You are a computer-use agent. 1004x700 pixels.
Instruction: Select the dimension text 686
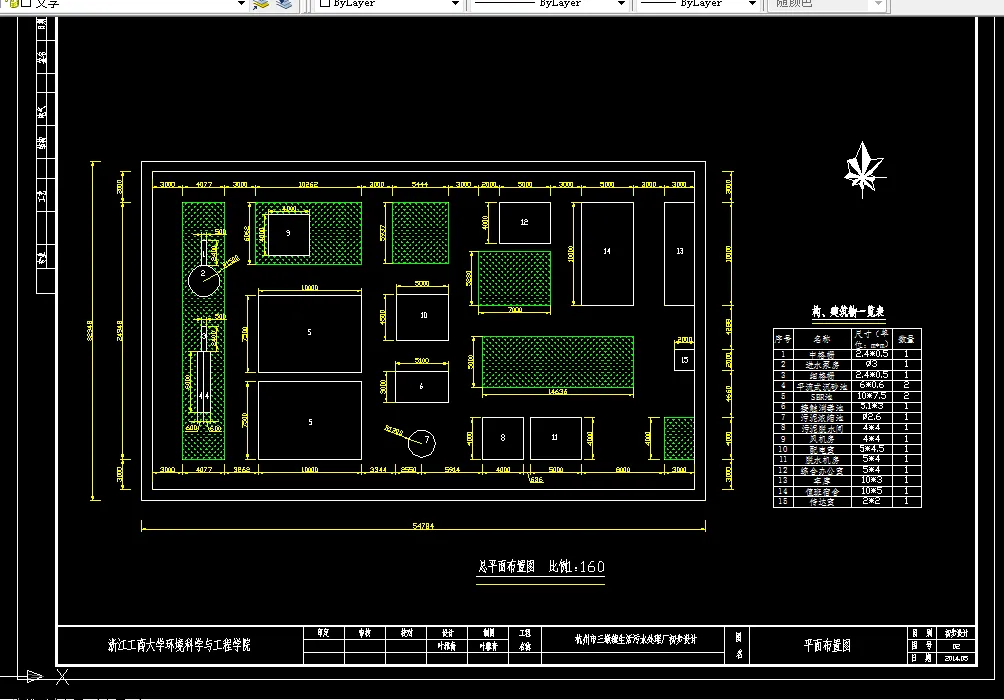537,479
